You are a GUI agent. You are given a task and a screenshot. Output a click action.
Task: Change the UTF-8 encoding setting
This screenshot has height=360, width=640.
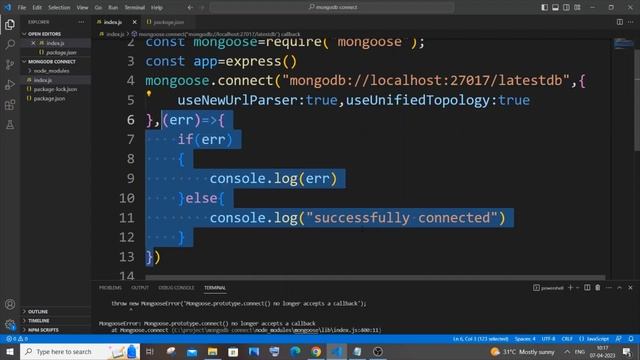click(548, 339)
